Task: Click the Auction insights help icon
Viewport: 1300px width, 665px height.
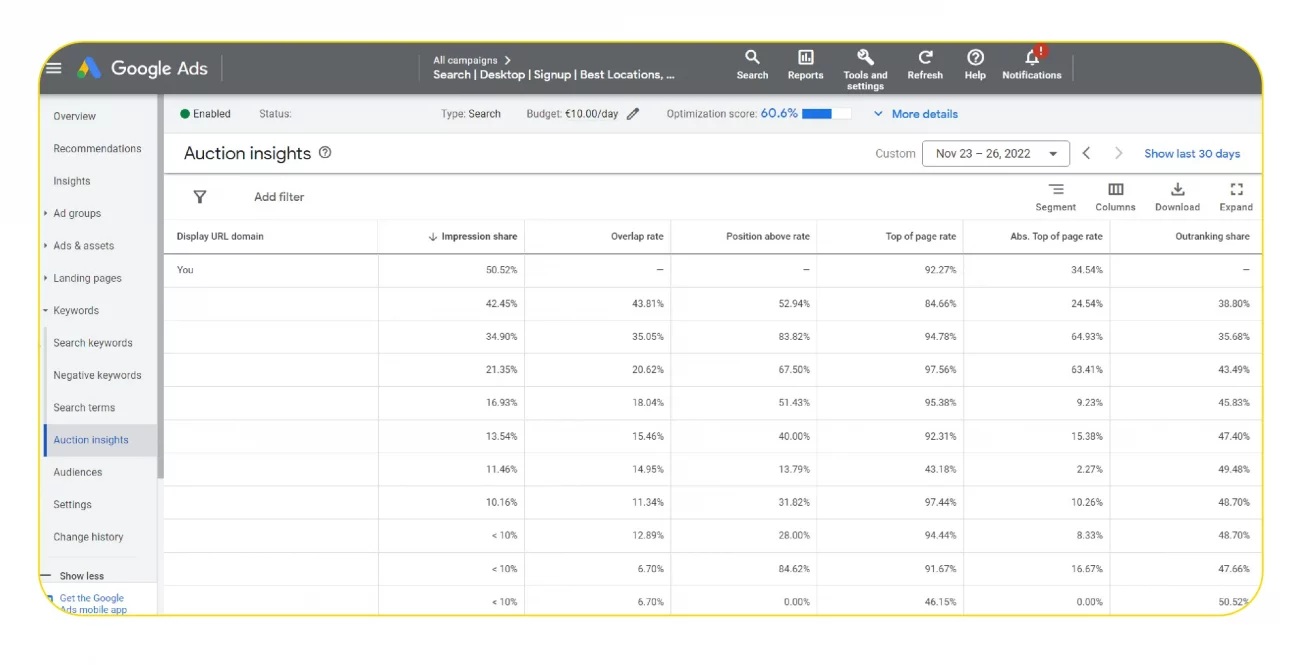Action: pyautogui.click(x=325, y=153)
